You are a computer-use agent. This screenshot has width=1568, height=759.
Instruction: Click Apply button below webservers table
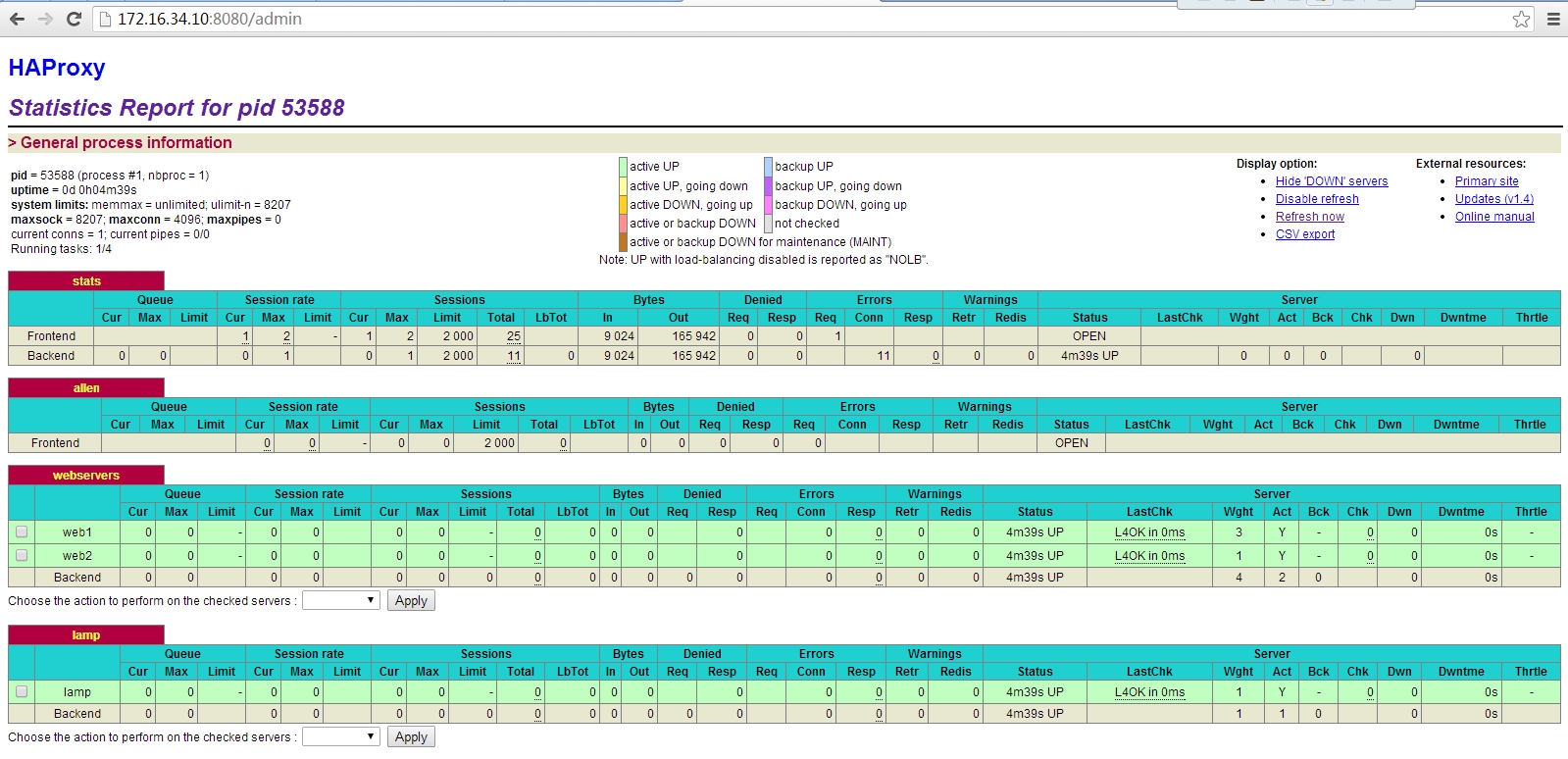[x=411, y=600]
